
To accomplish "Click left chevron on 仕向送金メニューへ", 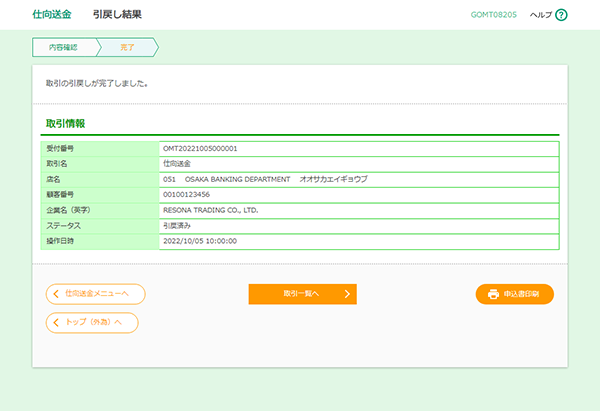I will tap(56, 294).
